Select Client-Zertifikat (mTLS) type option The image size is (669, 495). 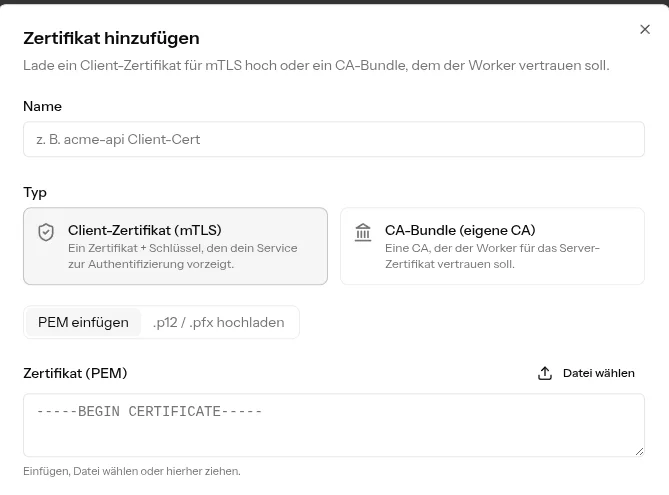175,246
